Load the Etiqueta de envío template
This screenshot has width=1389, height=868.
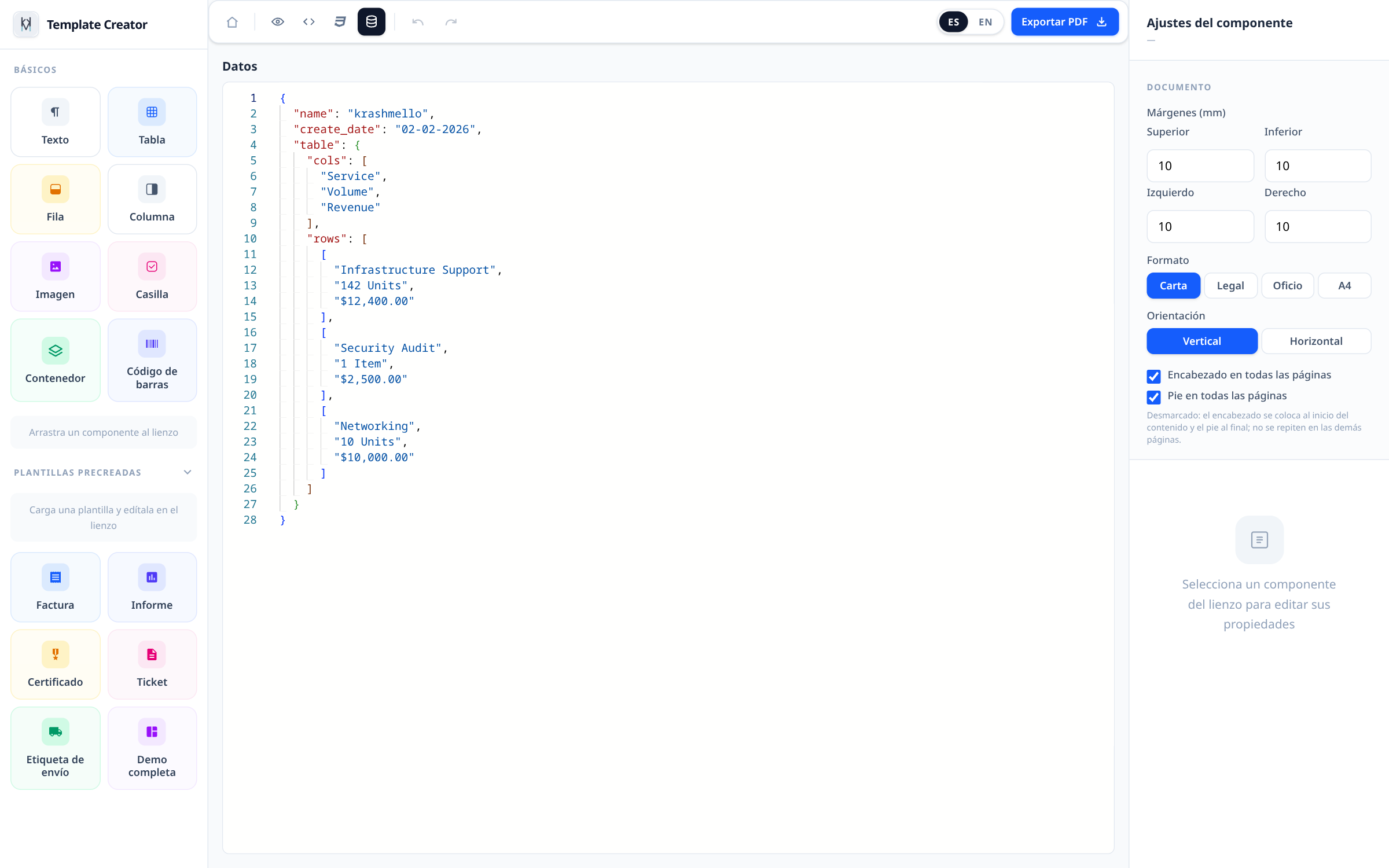56,748
